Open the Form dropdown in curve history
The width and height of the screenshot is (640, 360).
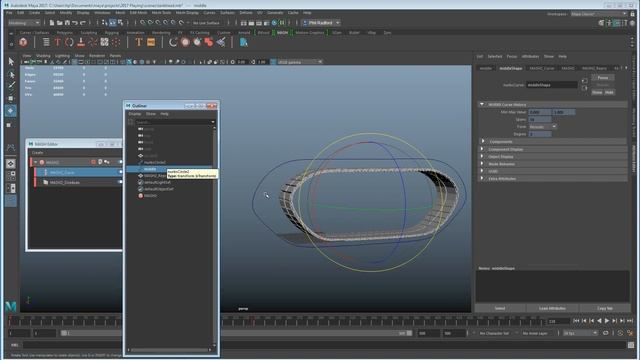(542, 127)
